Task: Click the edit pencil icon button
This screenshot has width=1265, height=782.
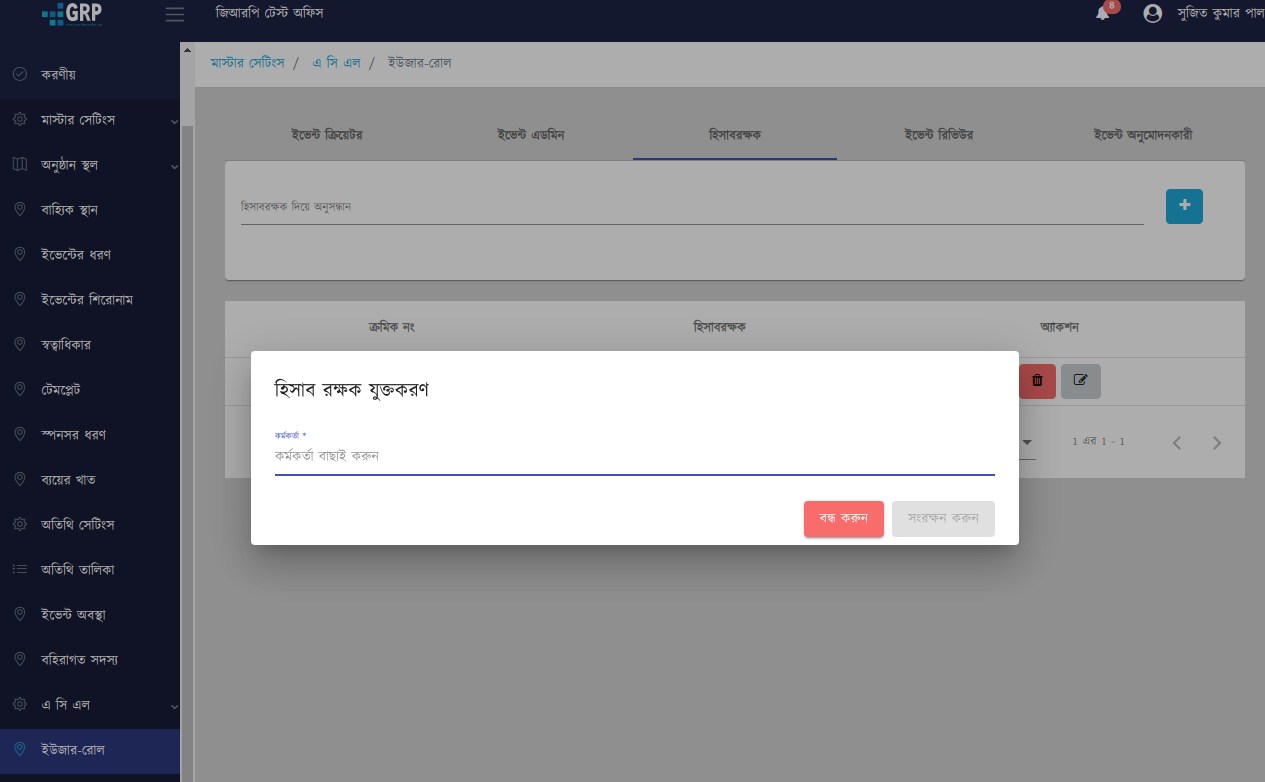Action: (1080, 381)
